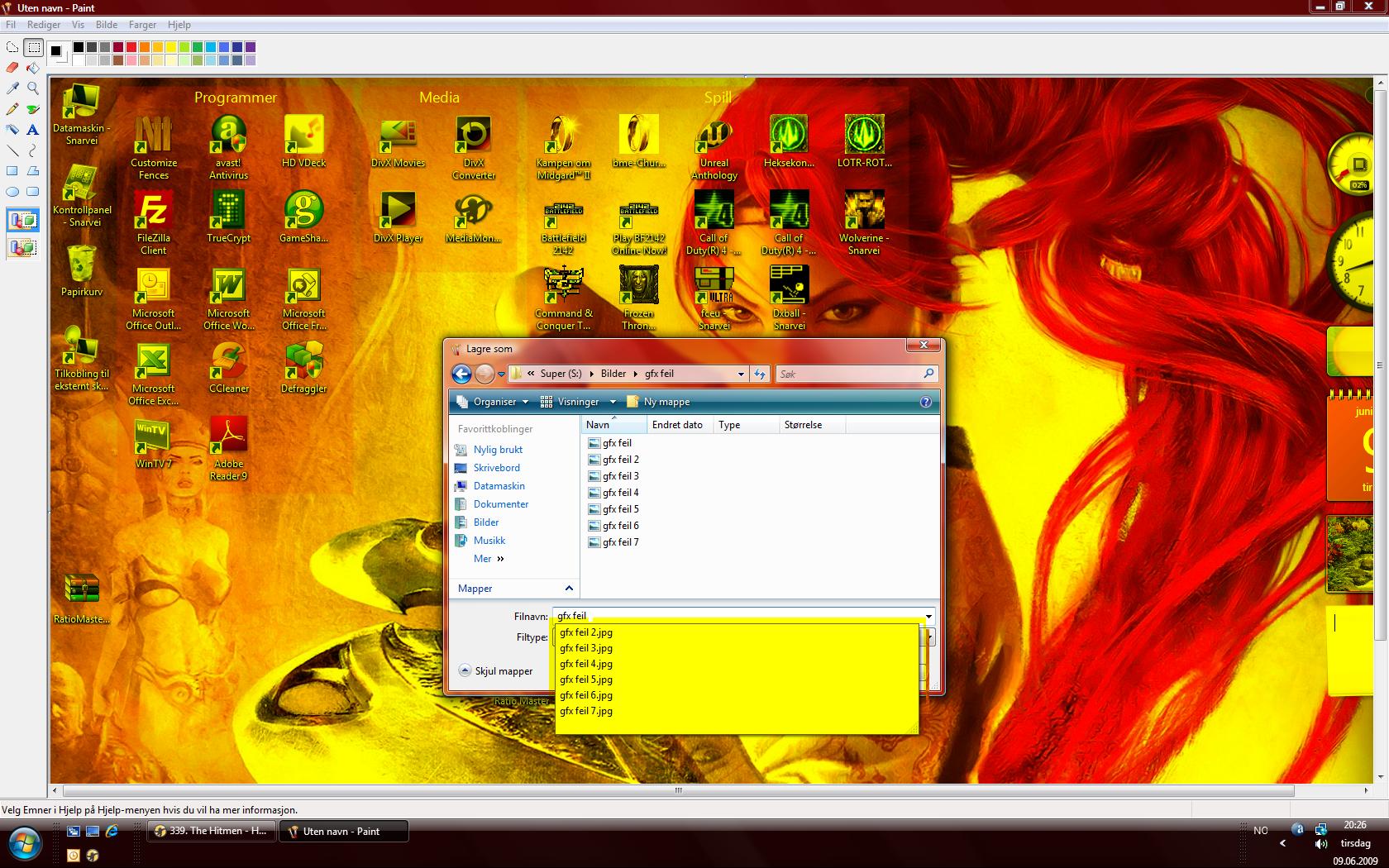The width and height of the screenshot is (1389, 868).
Task: Go back in the Lagre som dialog
Action: point(461,374)
